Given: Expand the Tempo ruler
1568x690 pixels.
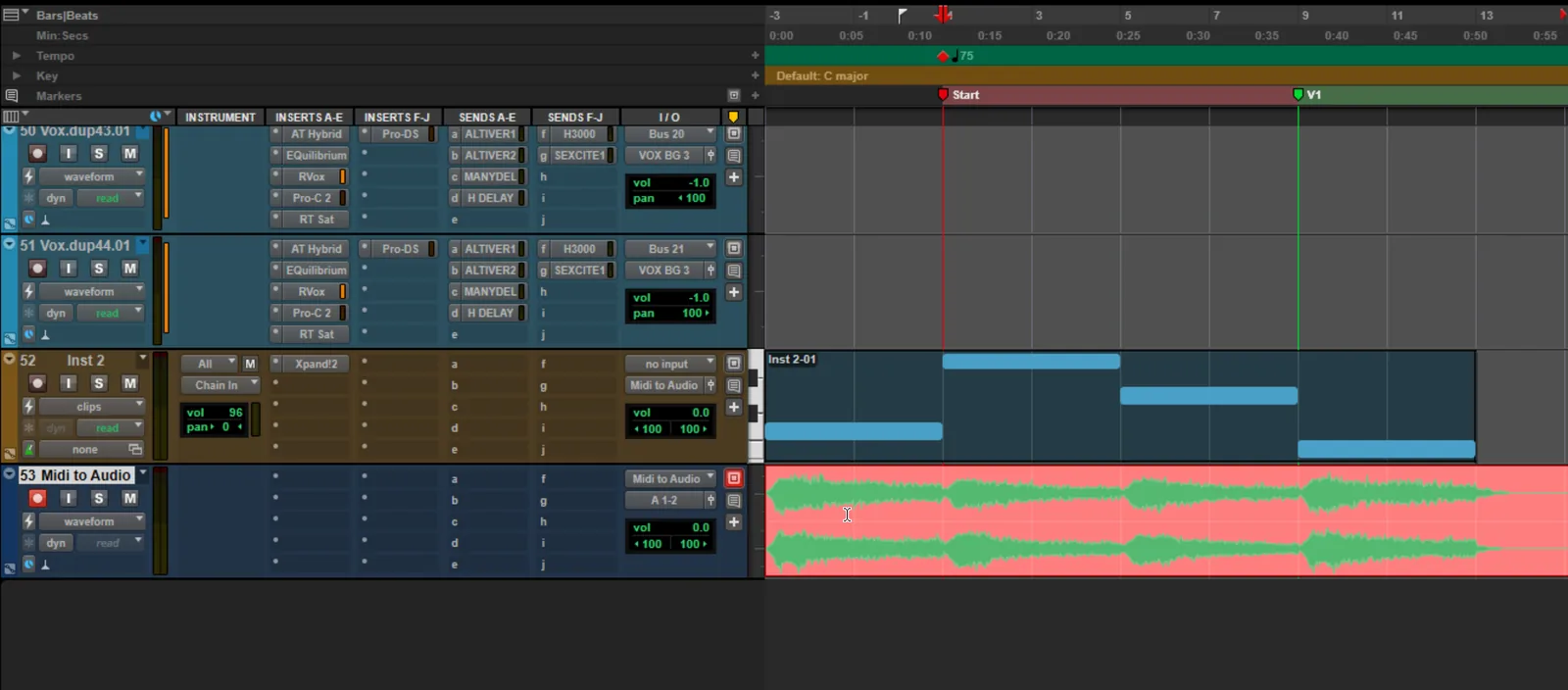Looking at the screenshot, I should pos(16,56).
